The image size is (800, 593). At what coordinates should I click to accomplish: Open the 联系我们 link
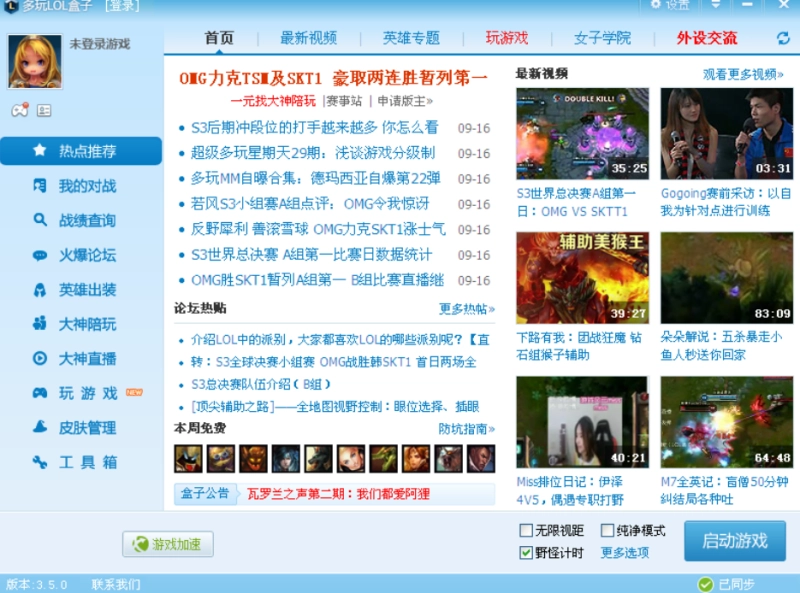[x=116, y=584]
